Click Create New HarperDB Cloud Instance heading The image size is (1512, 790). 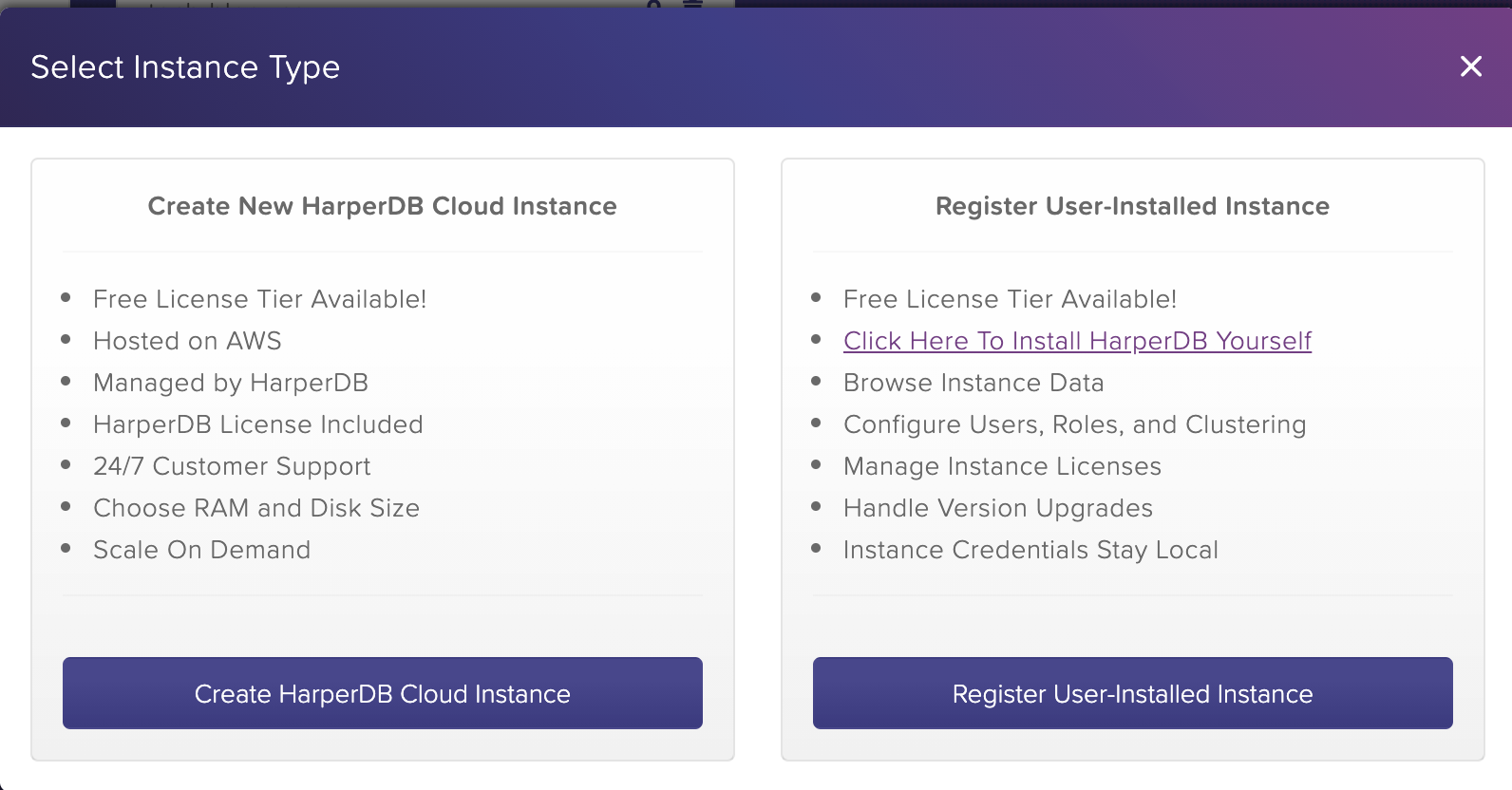click(383, 206)
